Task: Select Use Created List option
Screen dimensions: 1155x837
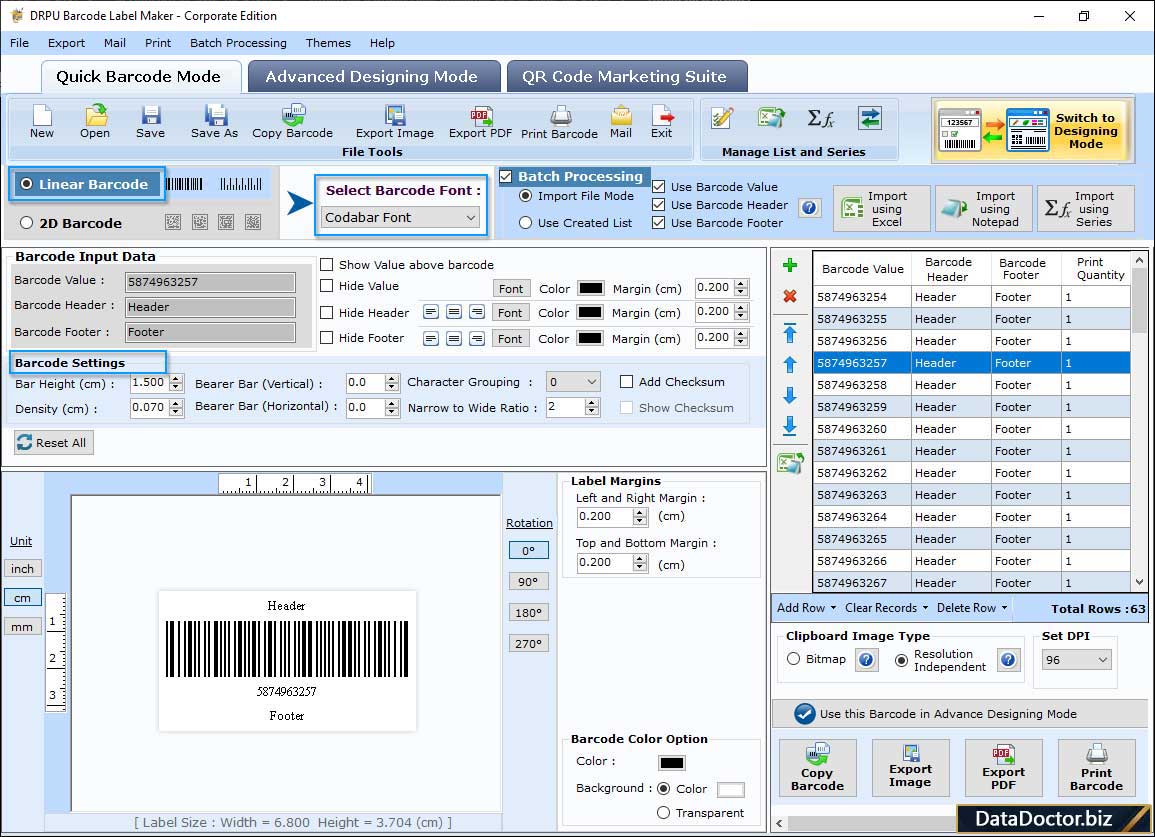Action: pos(525,223)
